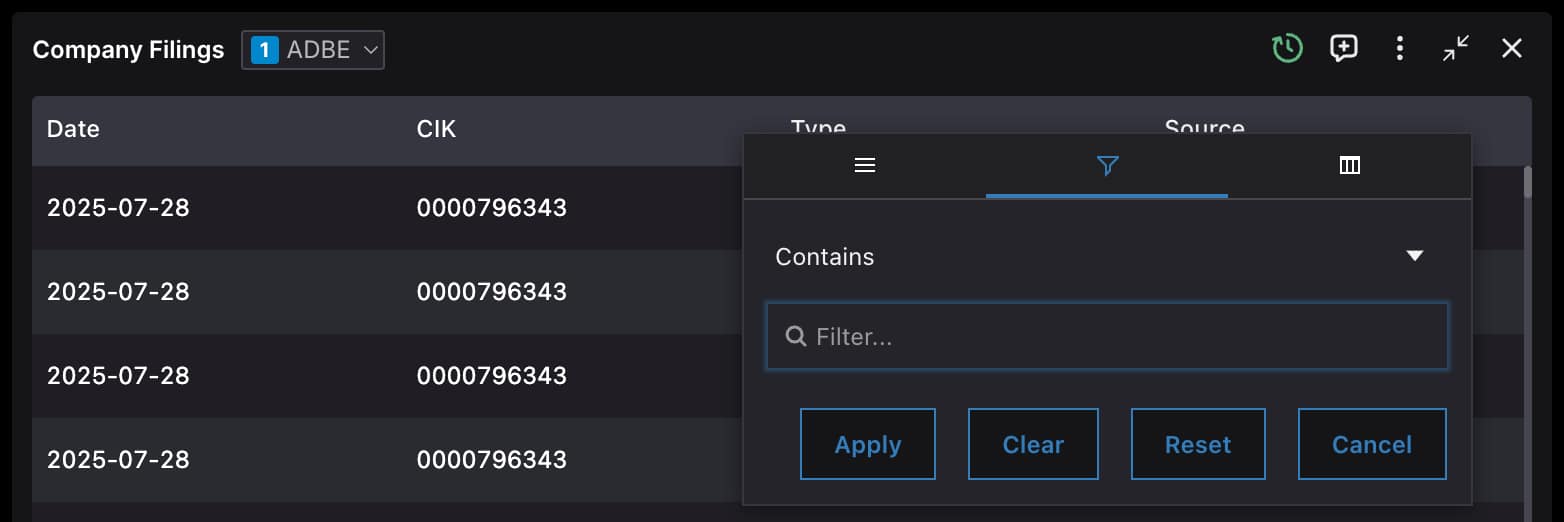The height and width of the screenshot is (522, 1564).
Task: Click the search magnifier icon in filter box
Action: (x=796, y=336)
